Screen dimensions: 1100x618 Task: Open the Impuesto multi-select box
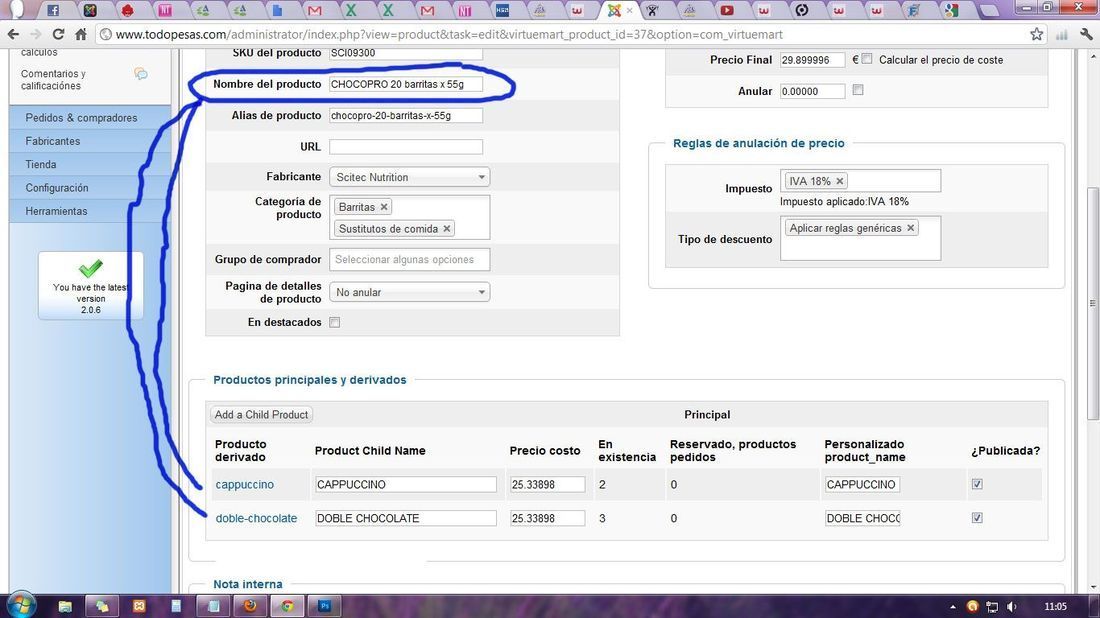coord(860,181)
